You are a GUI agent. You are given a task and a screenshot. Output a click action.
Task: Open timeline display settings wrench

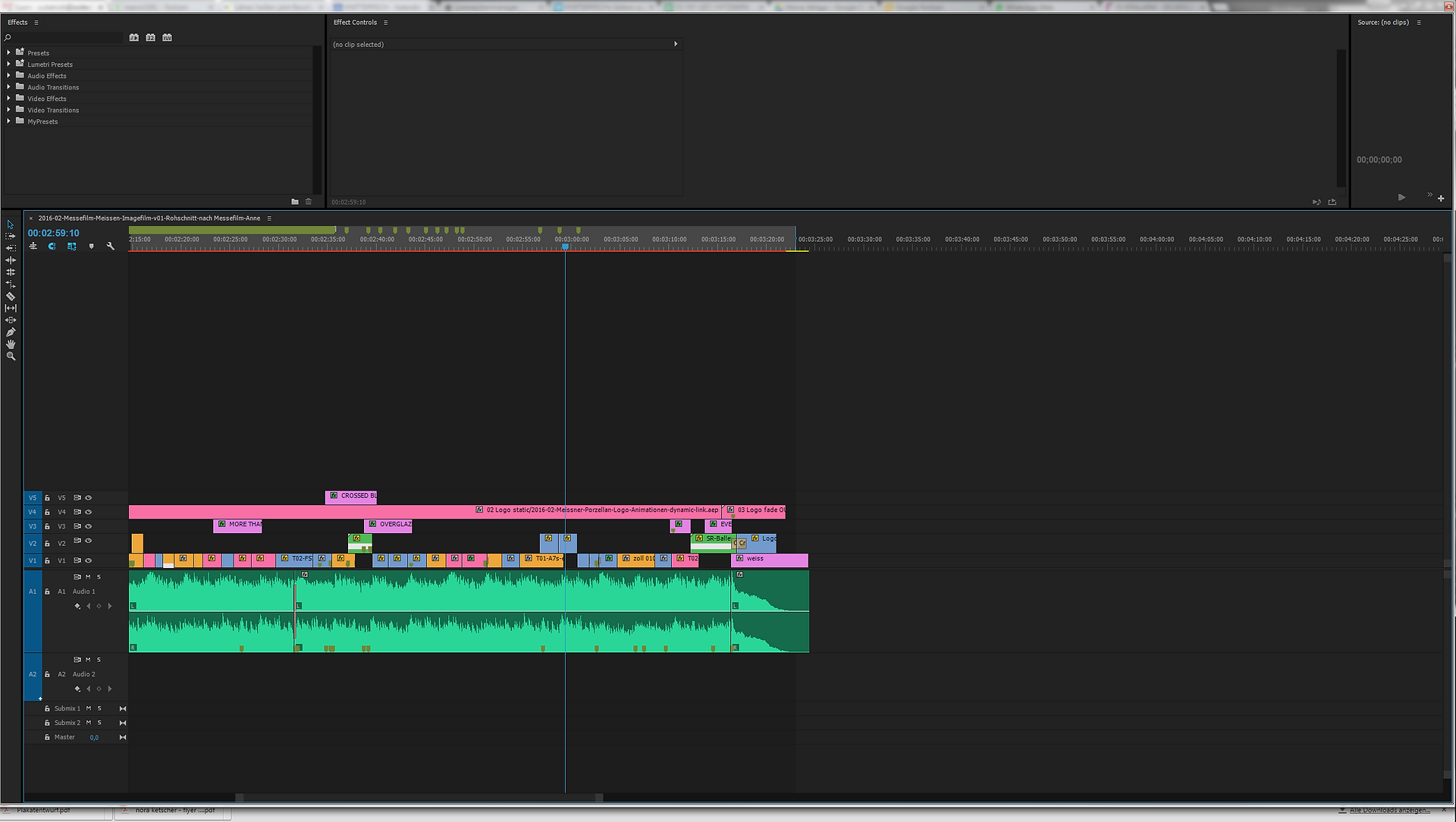pyautogui.click(x=111, y=246)
